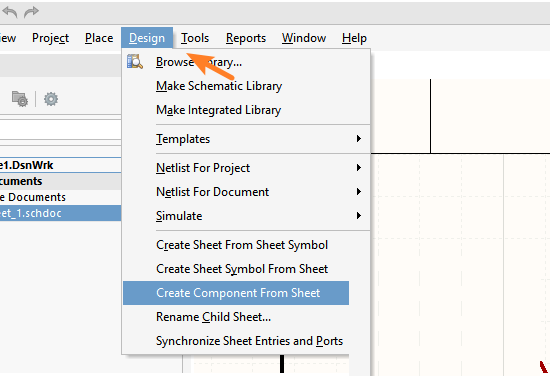Open the settings gear icon in panel

51,99
